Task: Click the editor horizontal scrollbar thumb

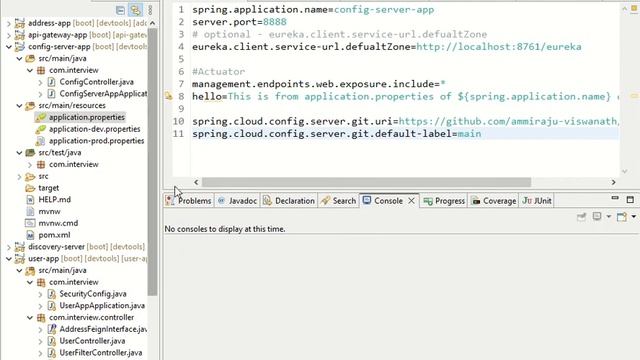Action: [367, 182]
